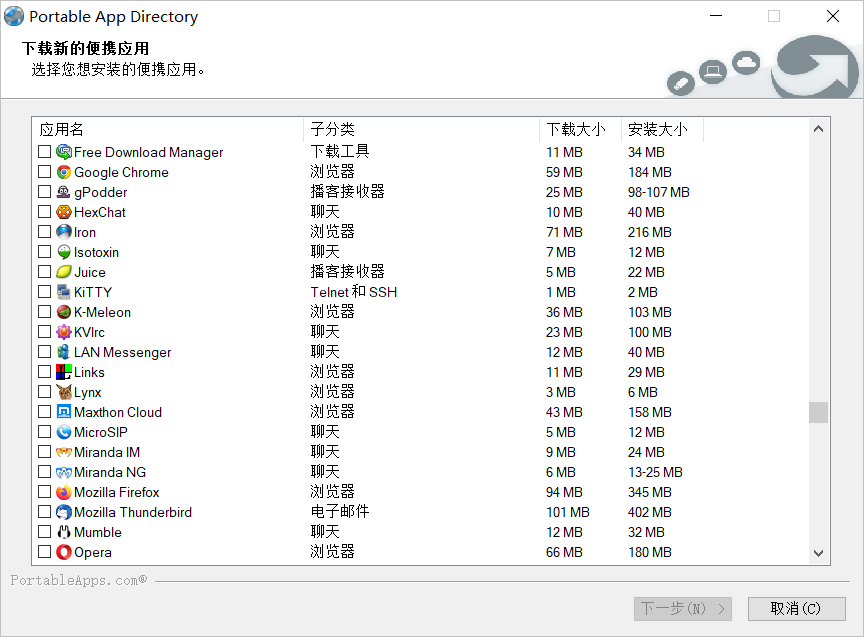Click the Mumble app icon

[64, 532]
